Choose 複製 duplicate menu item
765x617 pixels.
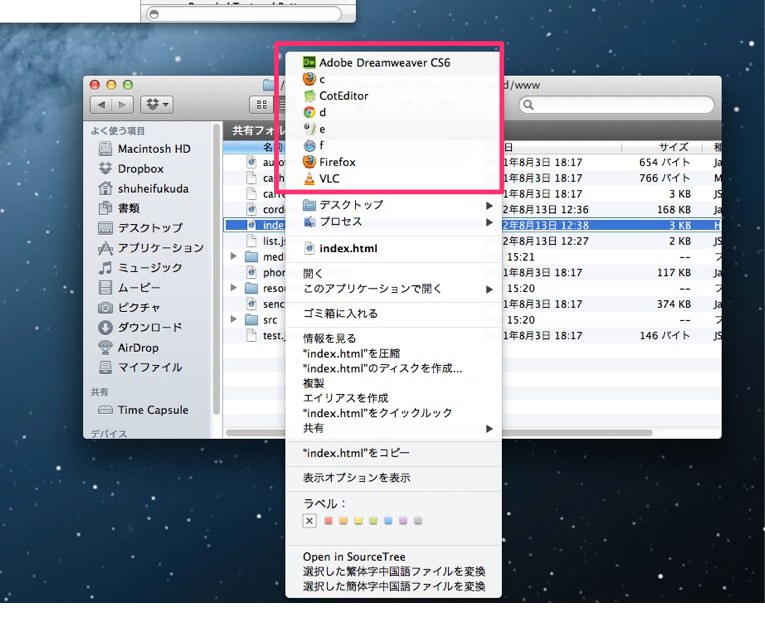[x=313, y=383]
